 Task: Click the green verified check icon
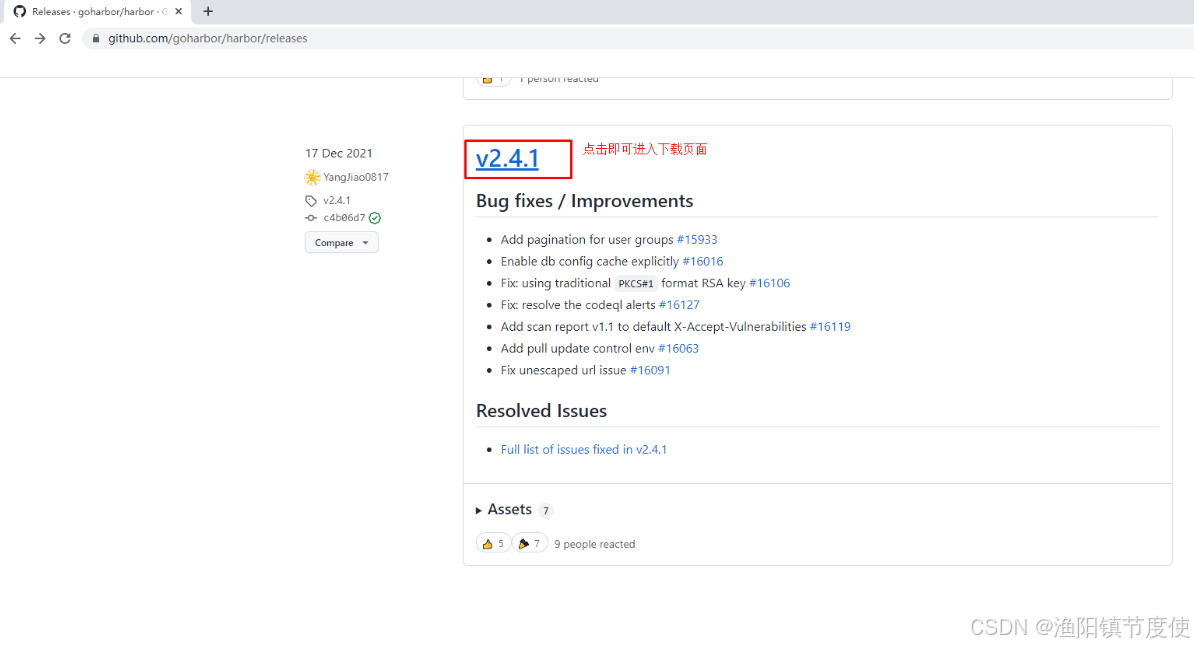click(x=375, y=218)
